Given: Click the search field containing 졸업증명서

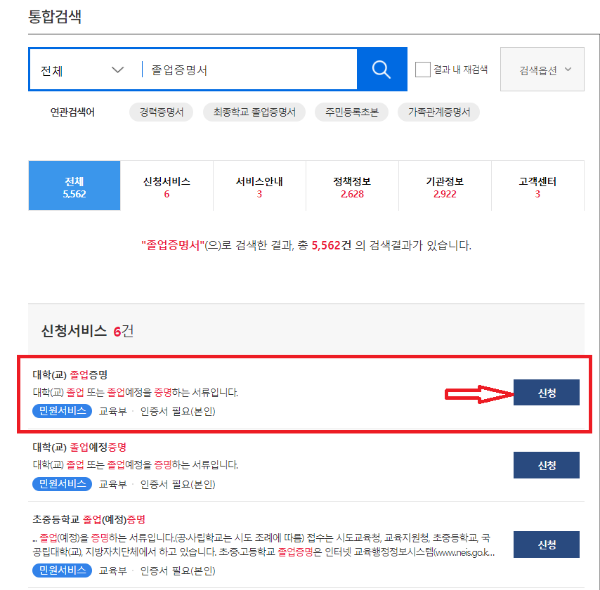Looking at the screenshot, I should pos(249,70).
